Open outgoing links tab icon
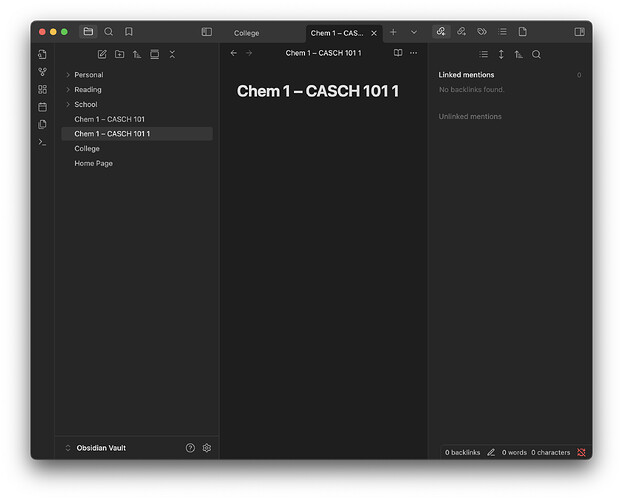The height and width of the screenshot is (500, 622). click(x=461, y=32)
